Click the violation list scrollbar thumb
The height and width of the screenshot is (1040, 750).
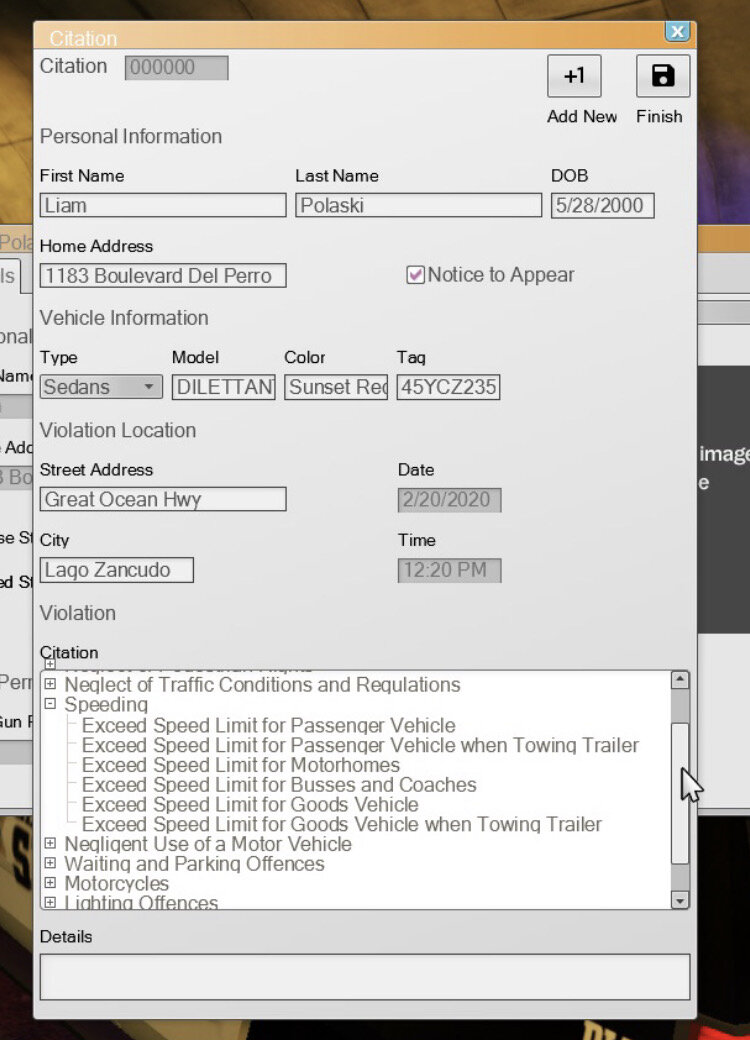[x=680, y=790]
